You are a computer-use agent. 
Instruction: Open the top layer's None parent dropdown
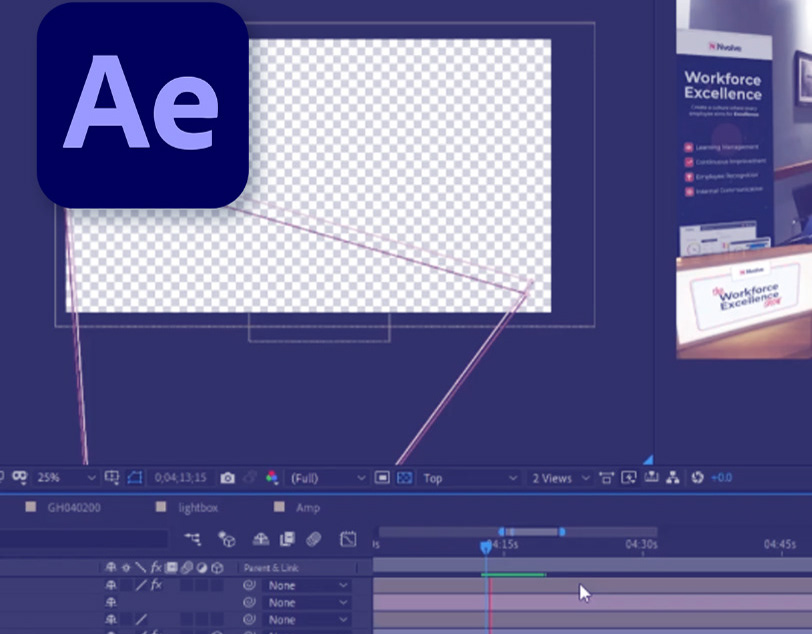(307, 585)
